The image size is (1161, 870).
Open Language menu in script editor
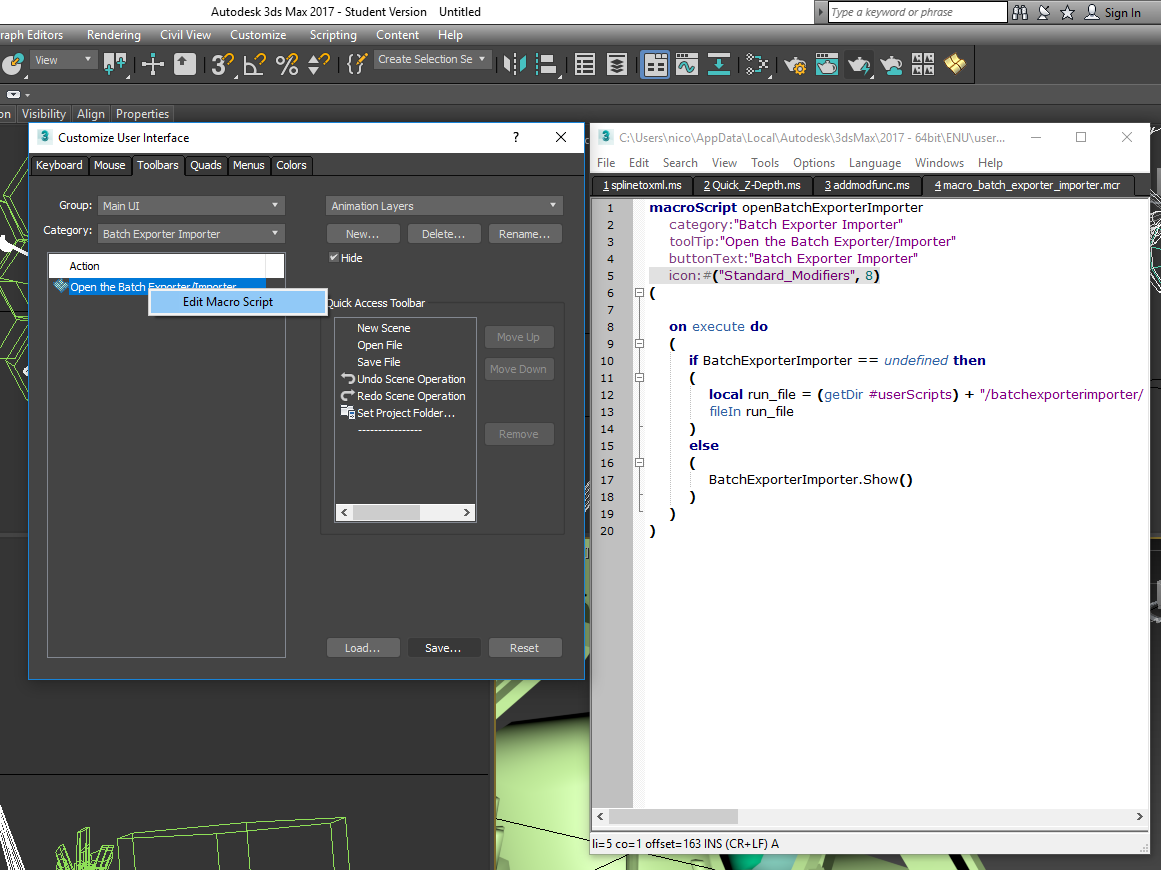[874, 163]
